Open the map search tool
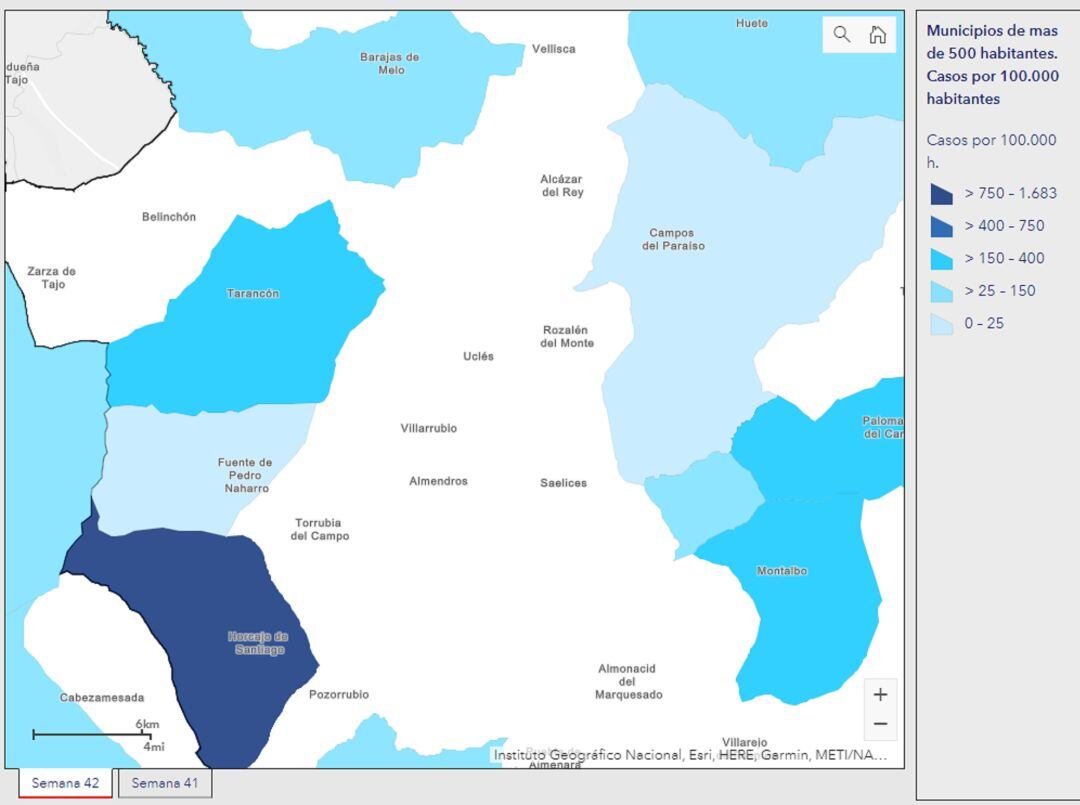This screenshot has height=805, width=1080. (839, 33)
